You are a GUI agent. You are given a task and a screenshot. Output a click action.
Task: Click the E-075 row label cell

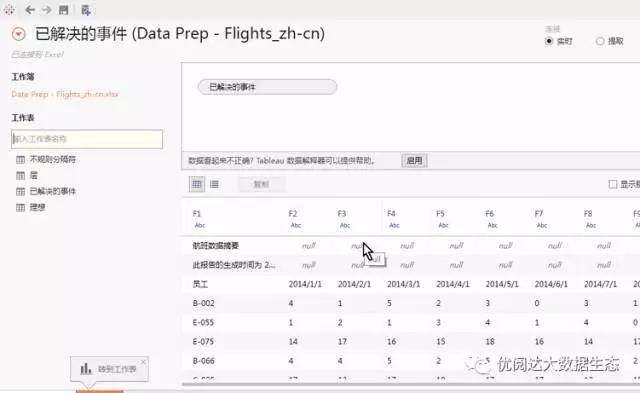tap(203, 342)
